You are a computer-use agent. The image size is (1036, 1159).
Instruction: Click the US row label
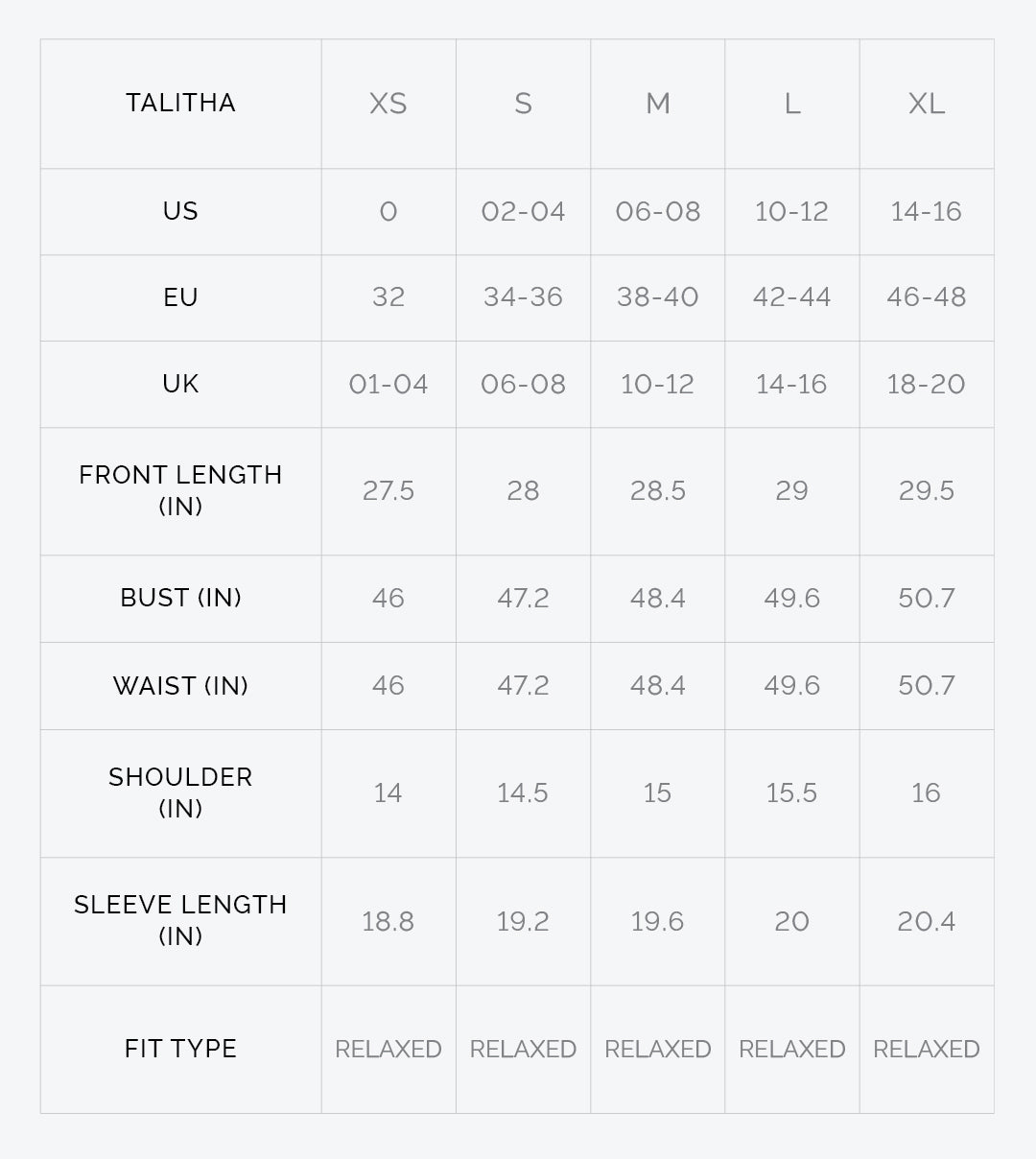[180, 211]
